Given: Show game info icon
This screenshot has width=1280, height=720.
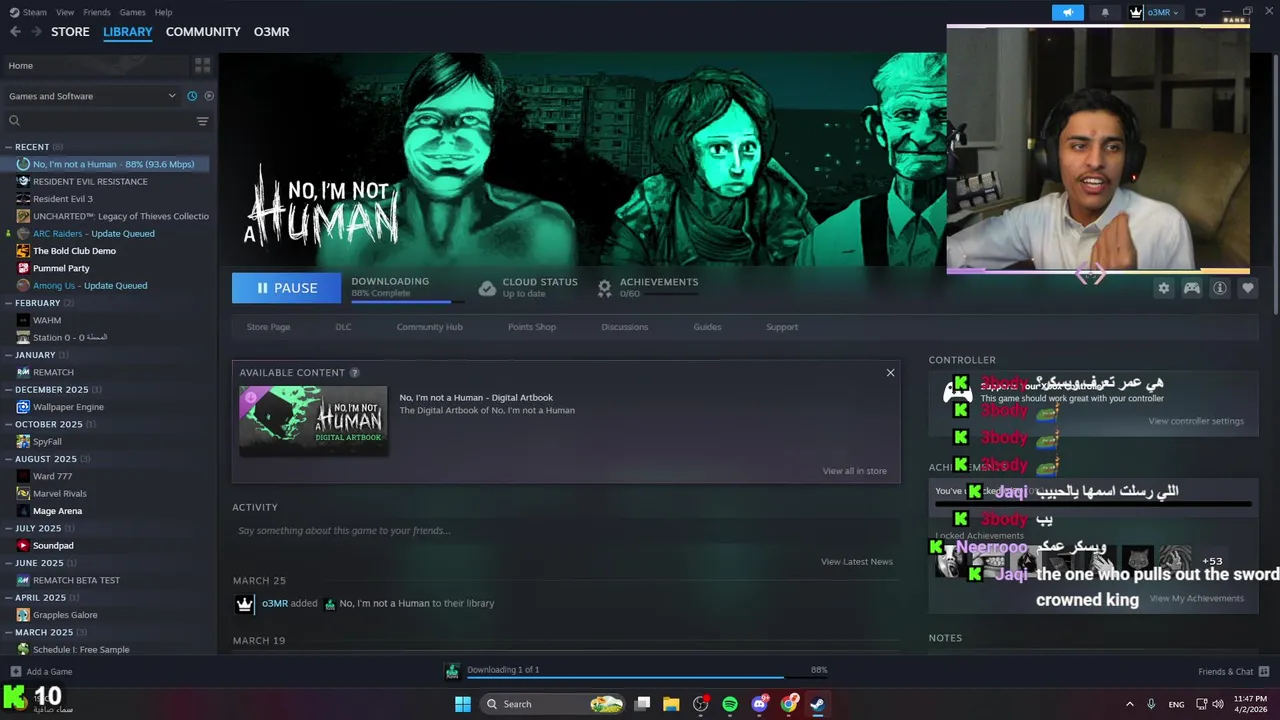Looking at the screenshot, I should pos(1220,288).
